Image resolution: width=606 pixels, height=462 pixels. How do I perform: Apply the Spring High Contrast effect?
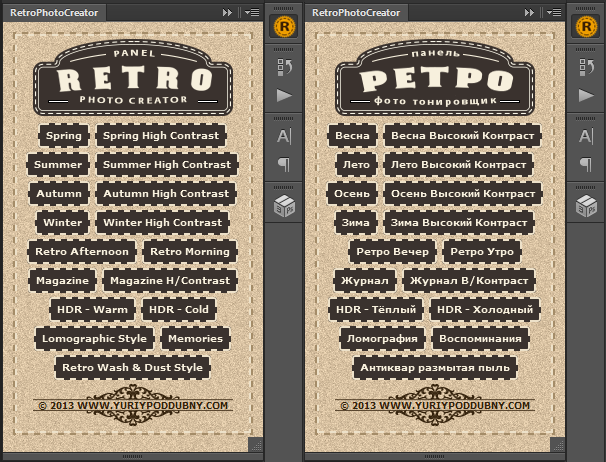[x=161, y=135]
